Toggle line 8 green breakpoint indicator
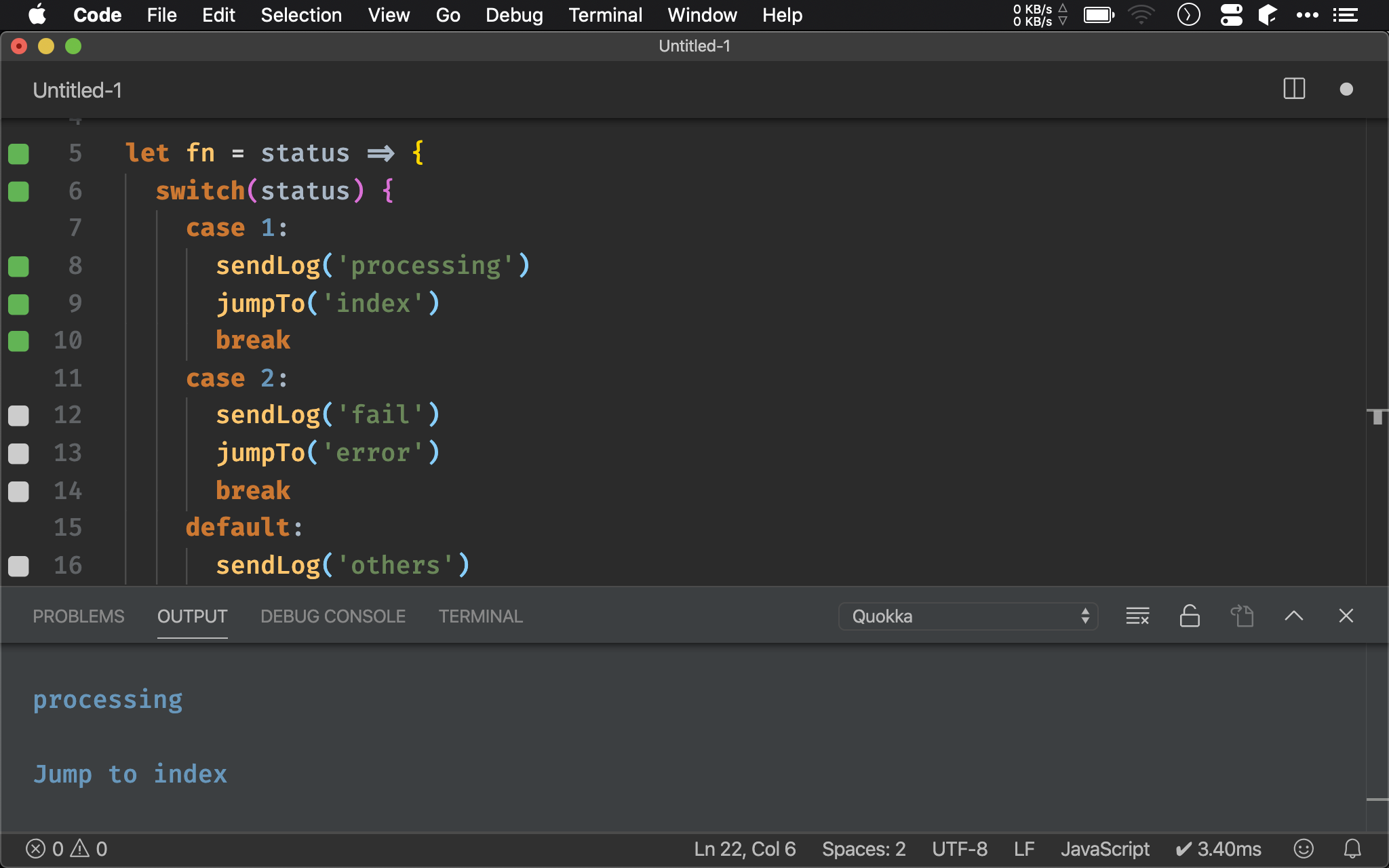Viewport: 1389px width, 868px height. 18,265
